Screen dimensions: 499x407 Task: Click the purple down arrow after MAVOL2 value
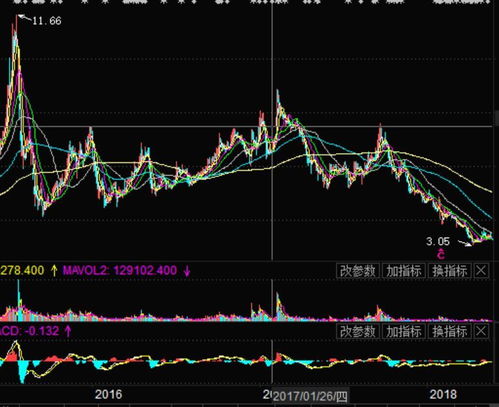(187, 271)
